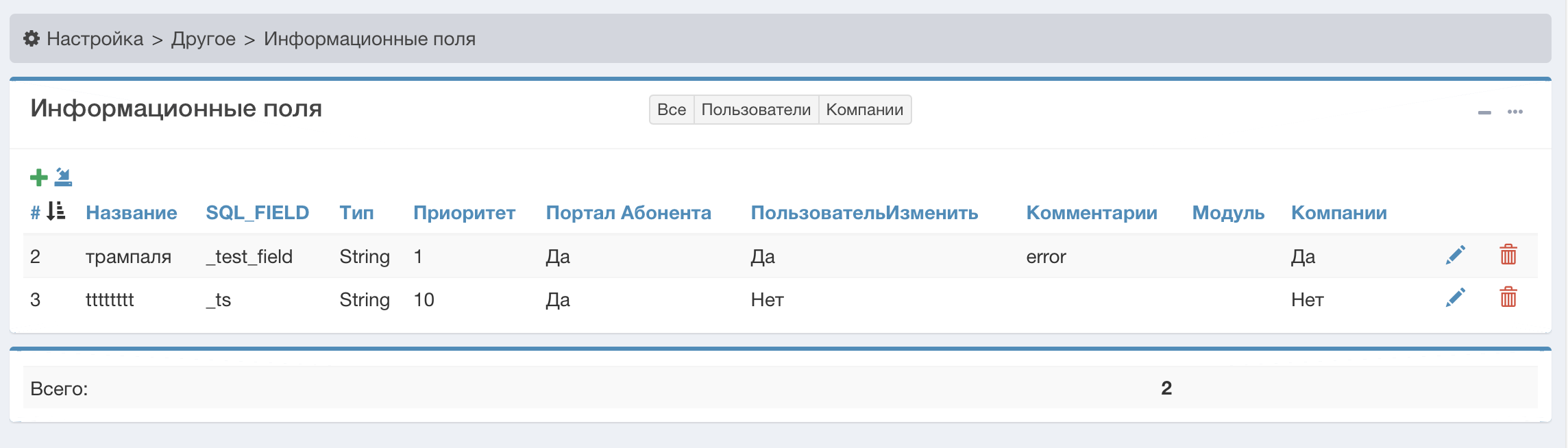Sort the table by SQL_FIELD column
This screenshot has width=1568, height=448.
257,213
